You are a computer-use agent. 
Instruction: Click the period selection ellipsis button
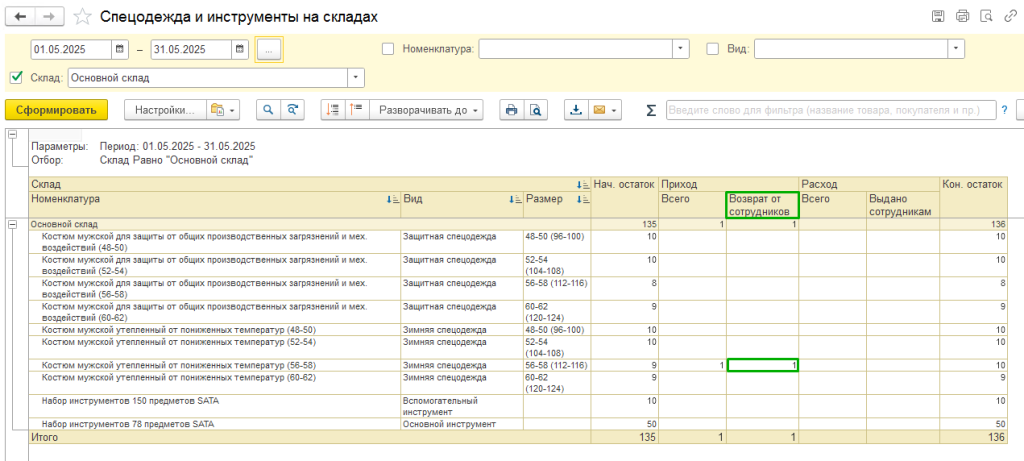[270, 48]
